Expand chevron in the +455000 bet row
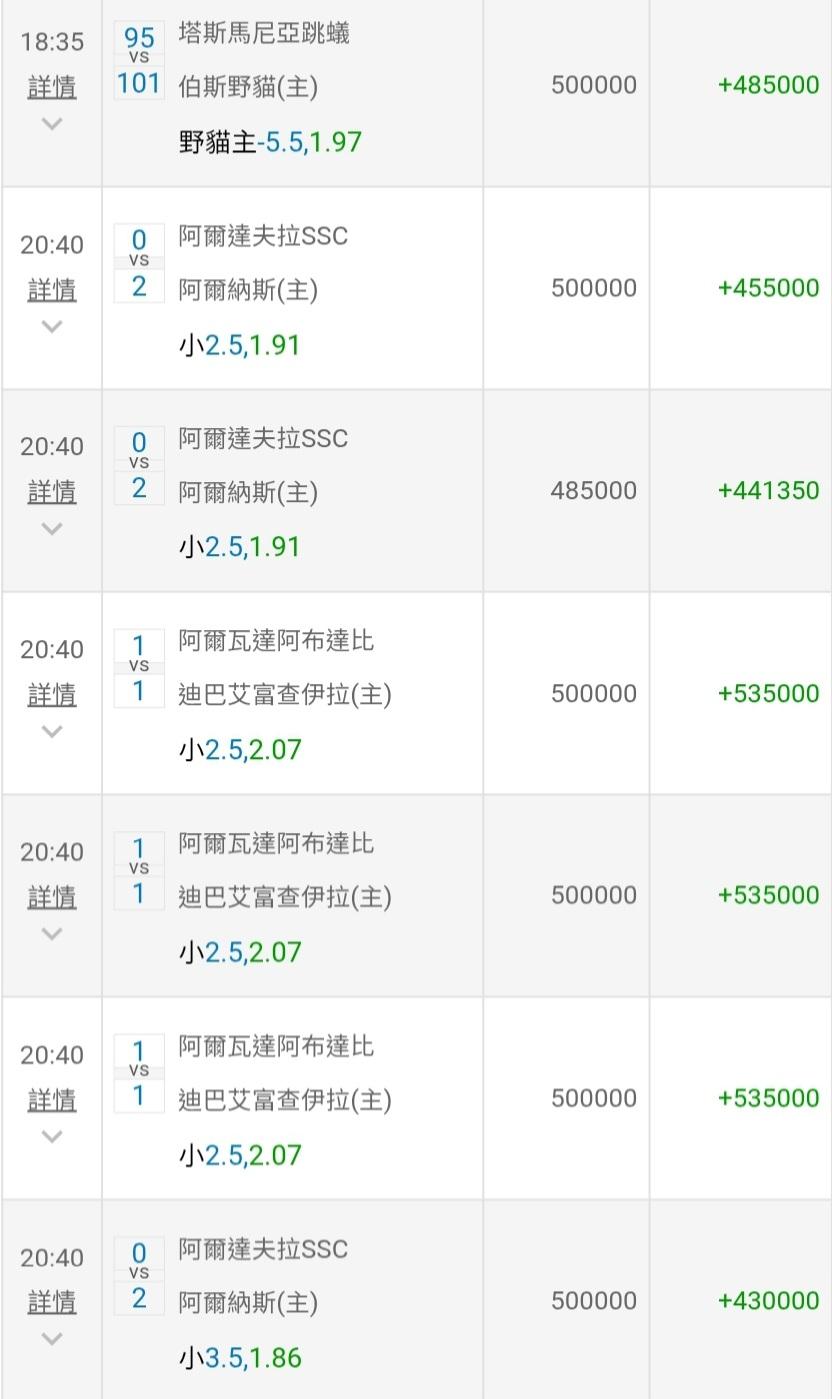This screenshot has height=1399, width=832. pyautogui.click(x=52, y=326)
